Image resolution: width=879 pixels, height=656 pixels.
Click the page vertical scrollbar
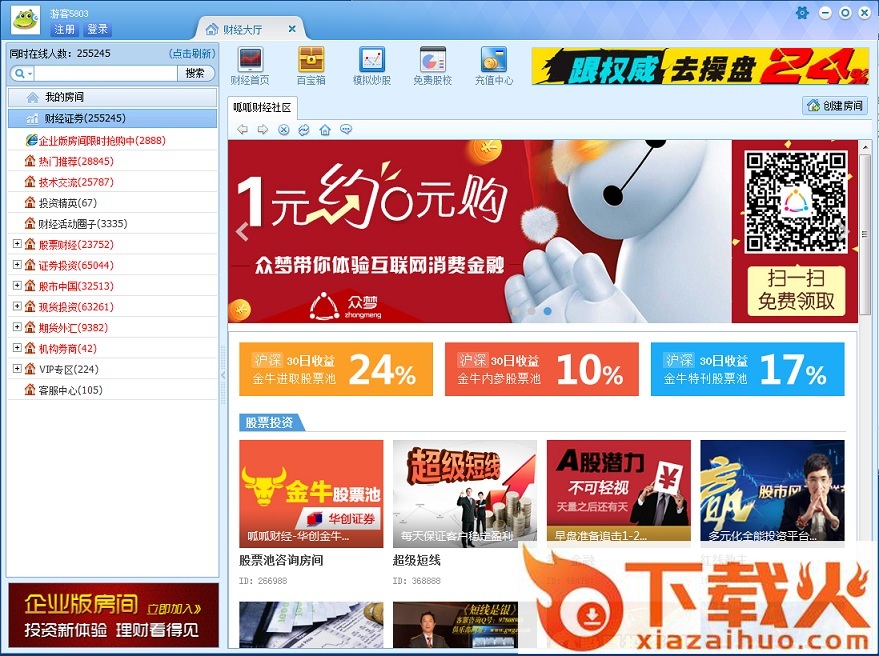[x=865, y=234]
